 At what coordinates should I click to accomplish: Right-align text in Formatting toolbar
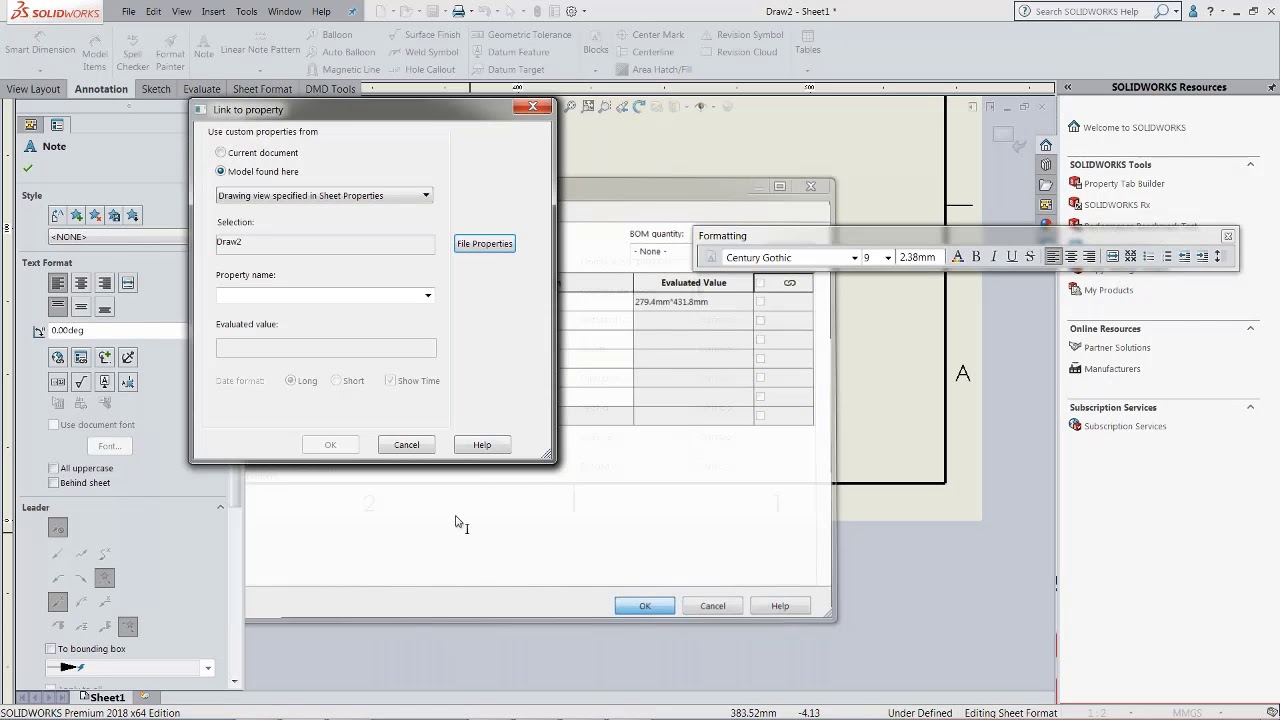pos(1089,257)
